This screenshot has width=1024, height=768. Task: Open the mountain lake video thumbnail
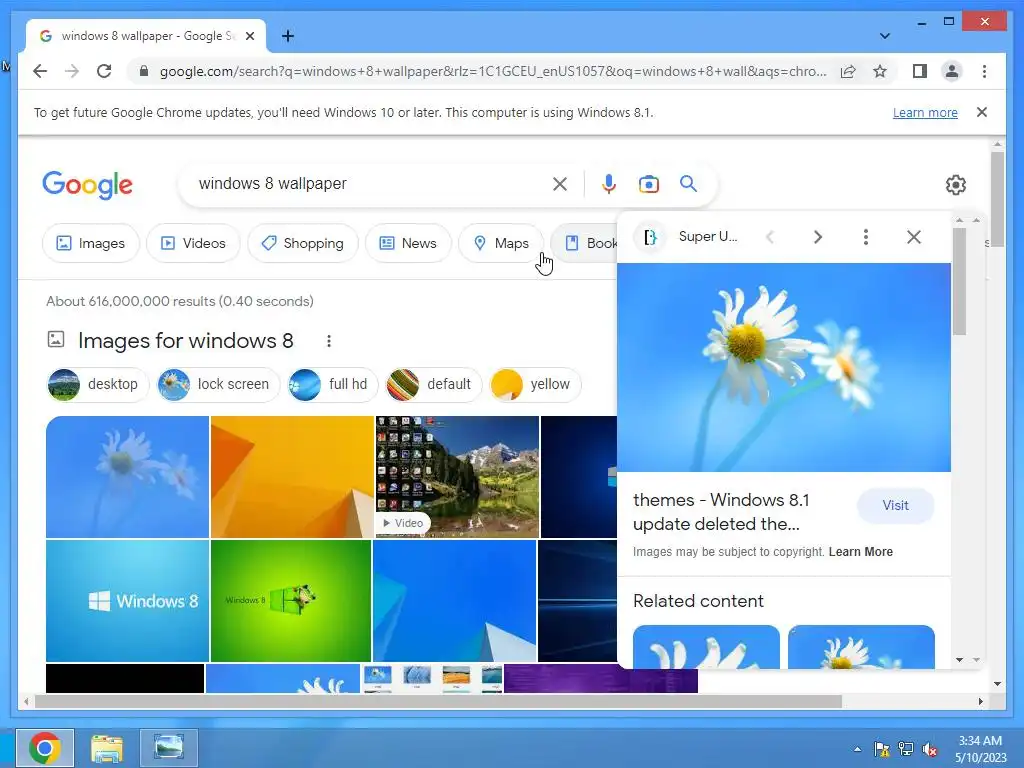click(457, 477)
